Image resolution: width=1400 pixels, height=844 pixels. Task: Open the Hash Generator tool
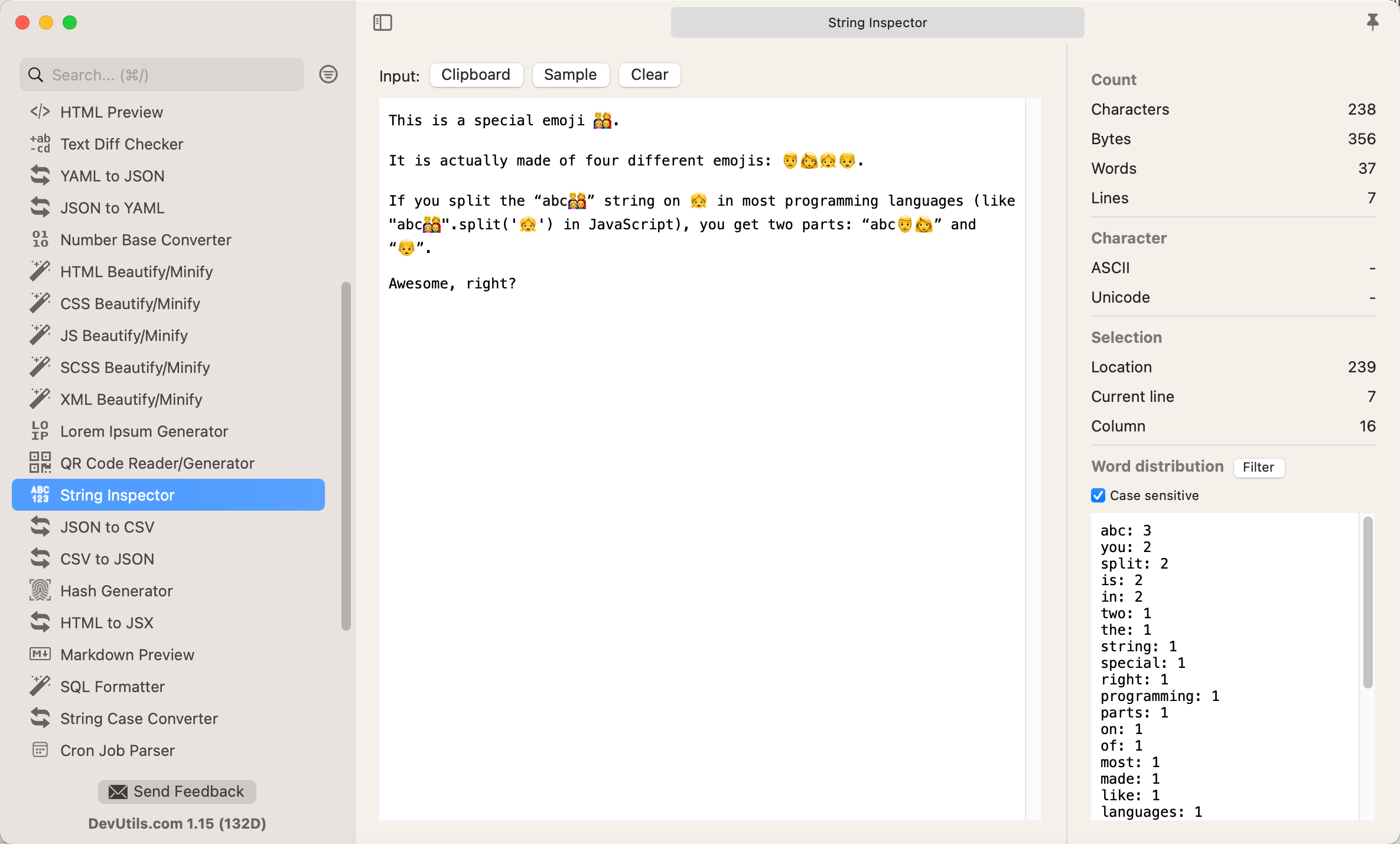(116, 590)
